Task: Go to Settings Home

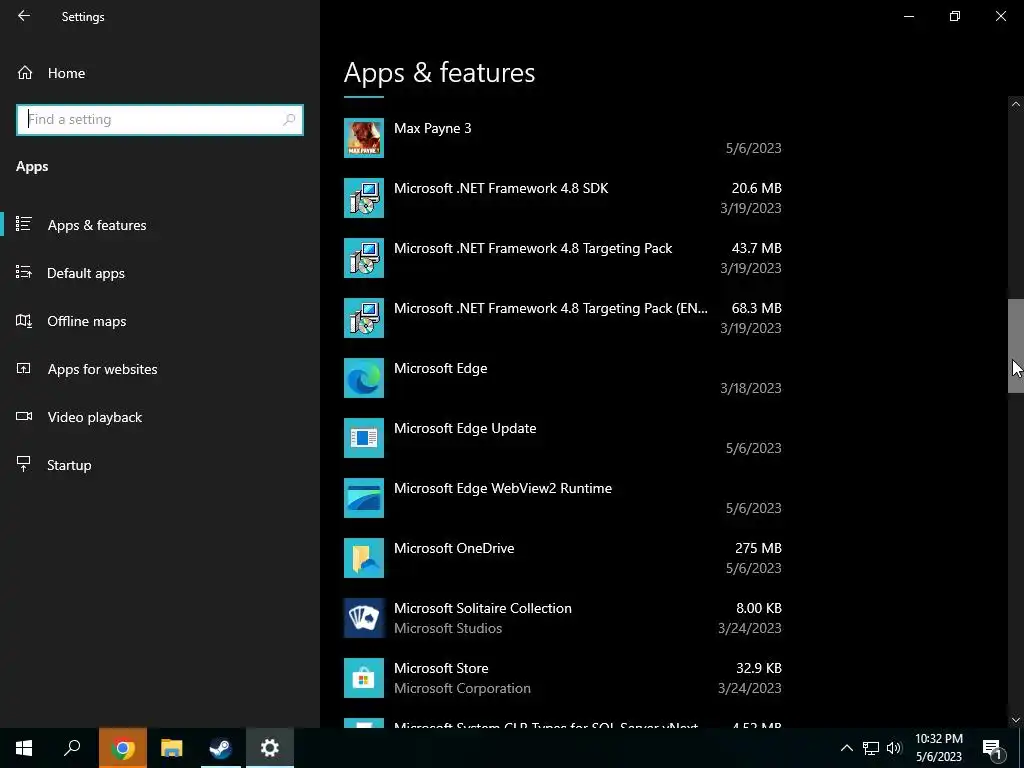Action: pos(160,73)
